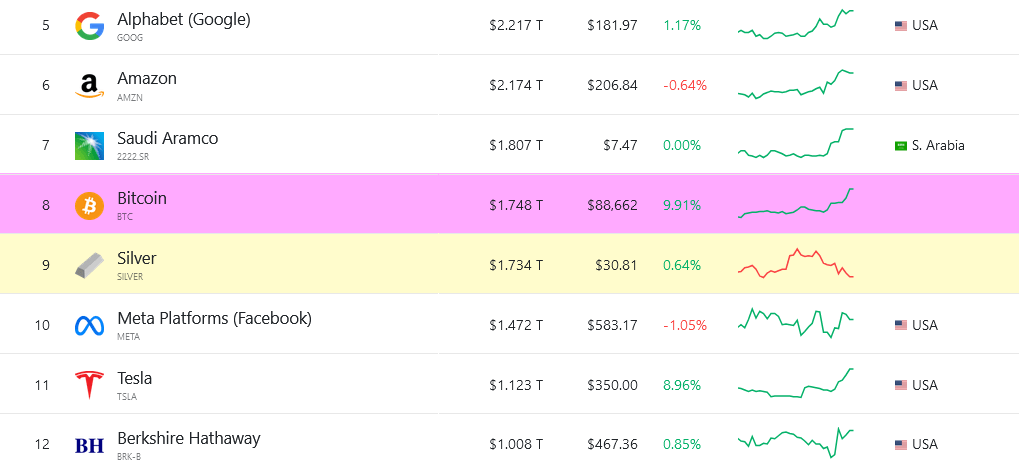The width and height of the screenshot is (1019, 467).
Task: Click the Saudi Aramco logo icon
Action: pyautogui.click(x=90, y=146)
